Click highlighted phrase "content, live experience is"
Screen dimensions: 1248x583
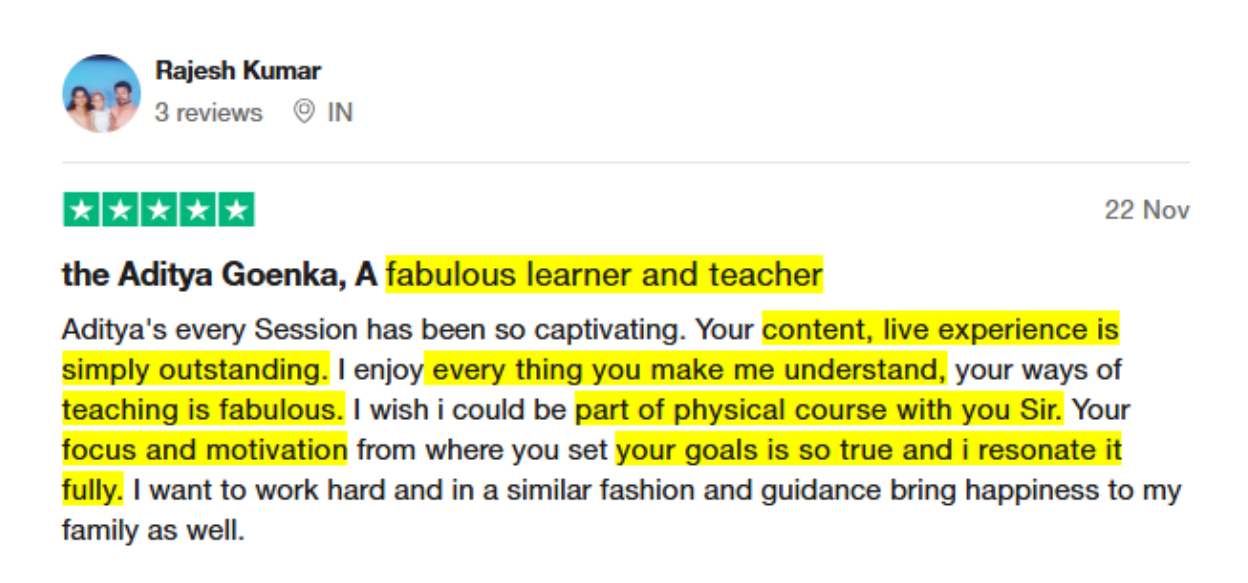click(x=940, y=329)
